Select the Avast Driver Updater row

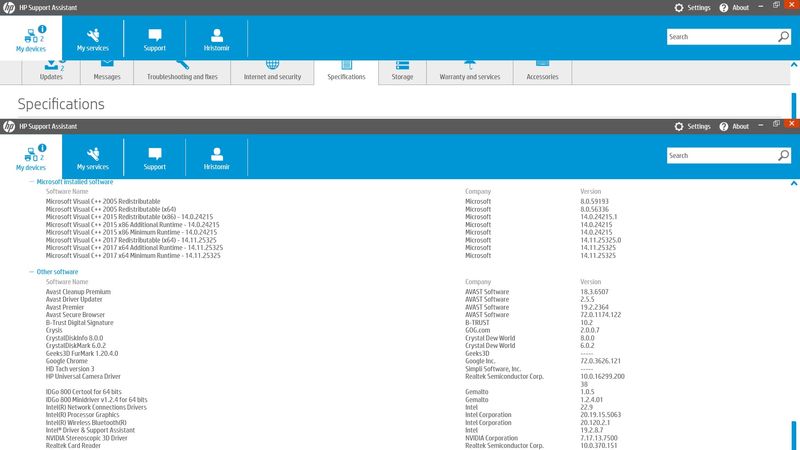tap(74, 299)
